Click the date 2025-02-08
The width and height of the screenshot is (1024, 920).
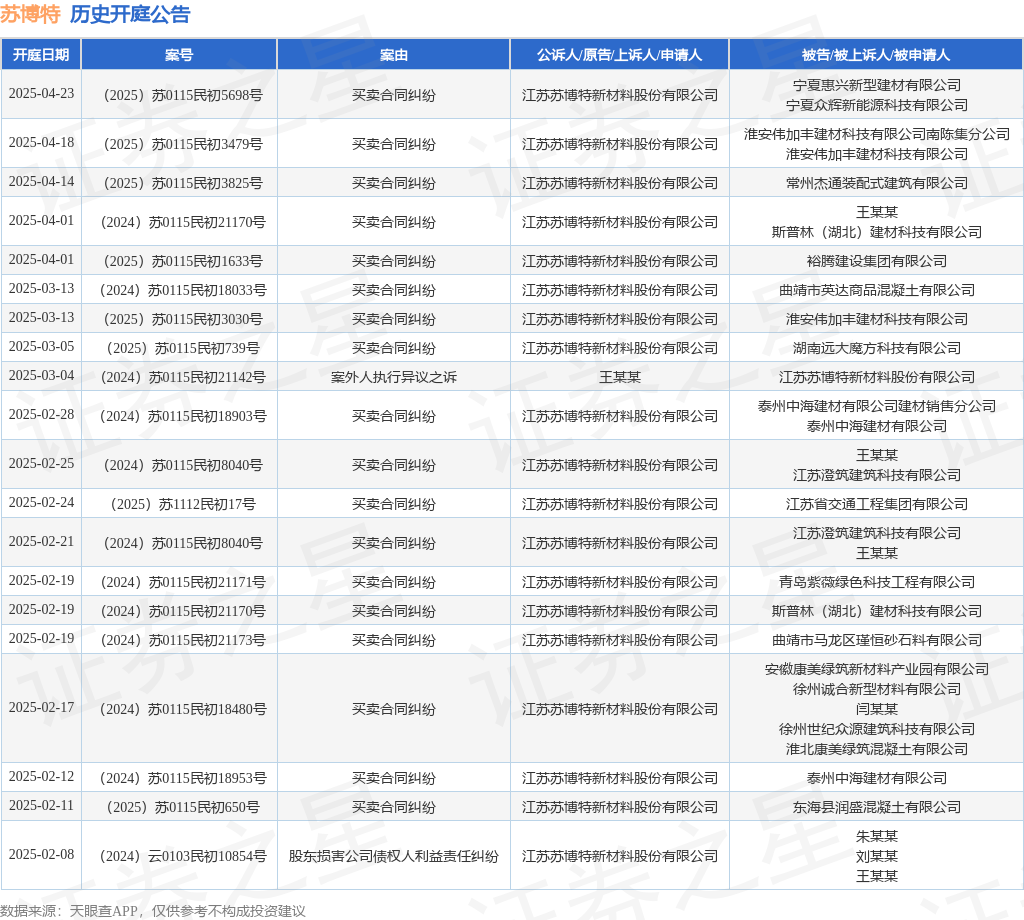tap(41, 855)
